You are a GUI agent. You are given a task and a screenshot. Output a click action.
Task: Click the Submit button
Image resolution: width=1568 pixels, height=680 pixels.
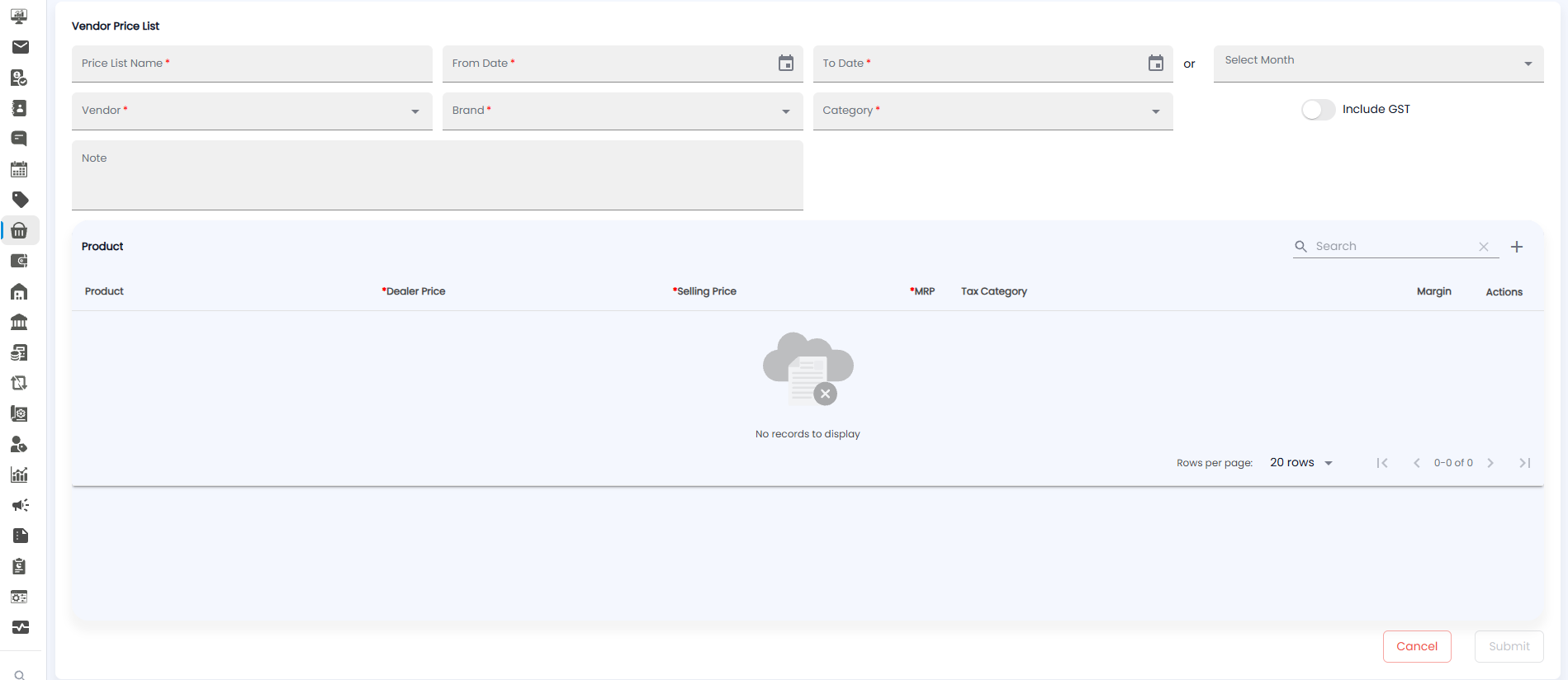(1509, 646)
